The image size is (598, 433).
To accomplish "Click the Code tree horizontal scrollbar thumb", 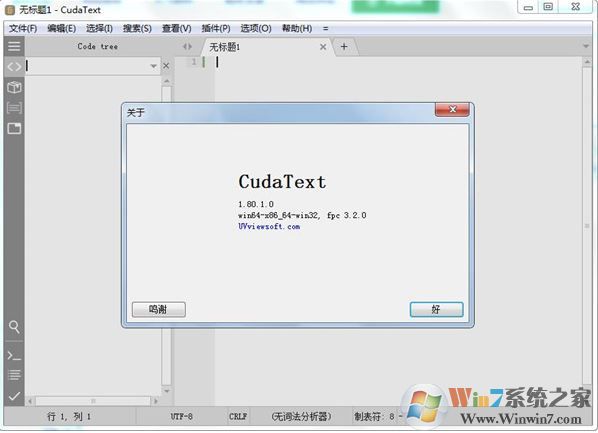I will tap(93, 401).
